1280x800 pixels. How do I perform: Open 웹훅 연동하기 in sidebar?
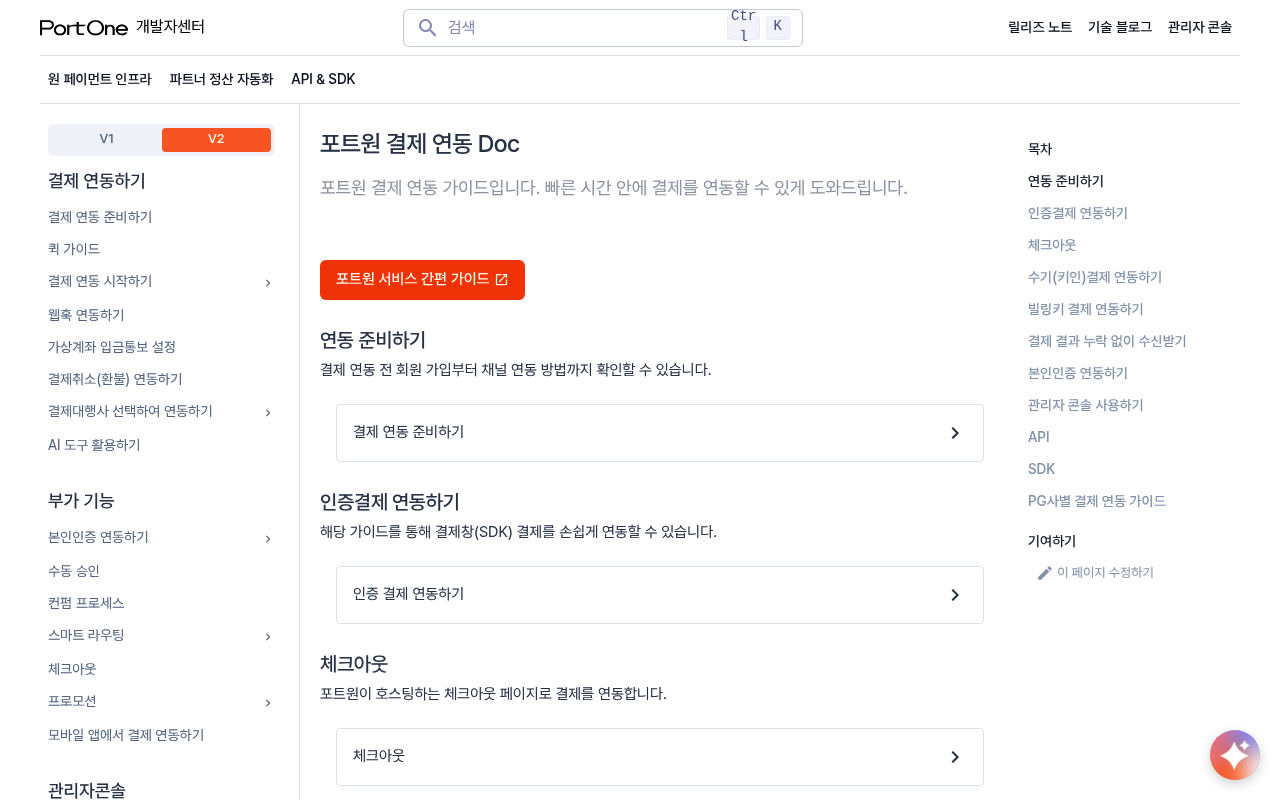[86, 315]
